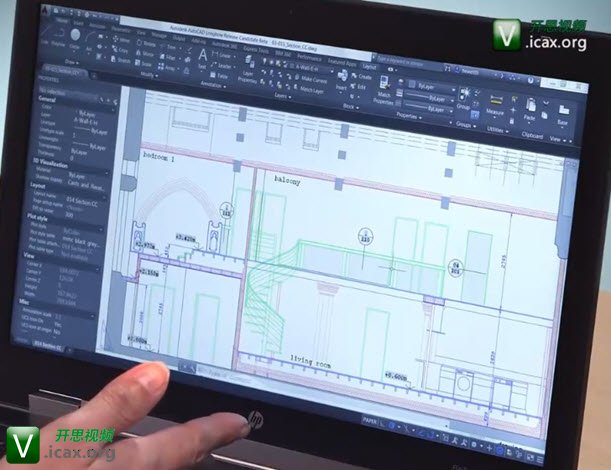
Task: Click the living room label in drawing
Action: click(x=311, y=361)
